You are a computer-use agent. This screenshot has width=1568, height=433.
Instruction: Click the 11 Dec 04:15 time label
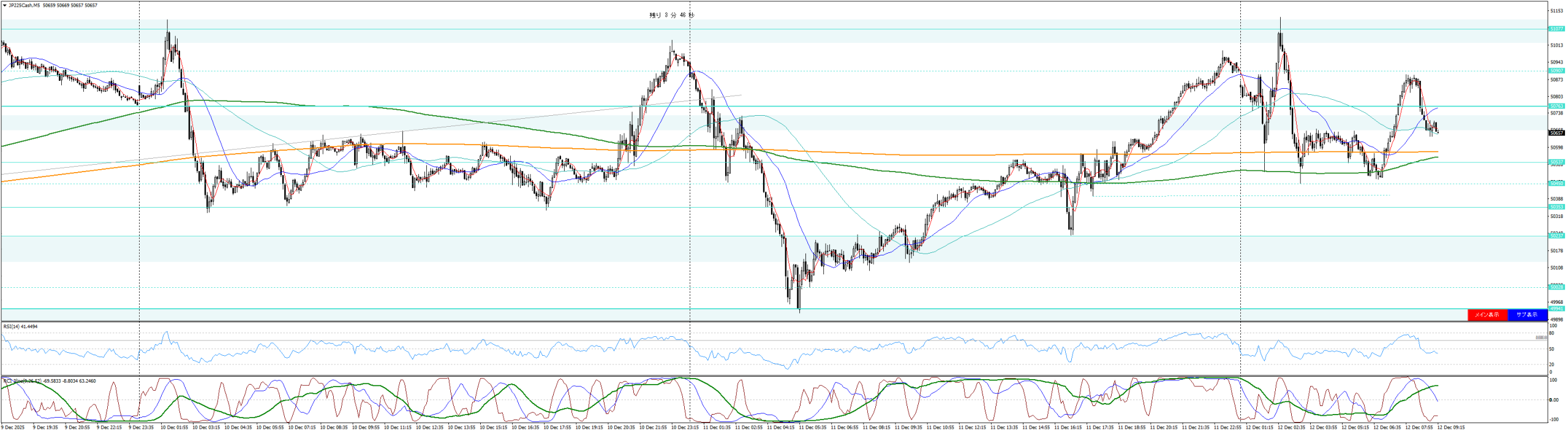[x=780, y=427]
